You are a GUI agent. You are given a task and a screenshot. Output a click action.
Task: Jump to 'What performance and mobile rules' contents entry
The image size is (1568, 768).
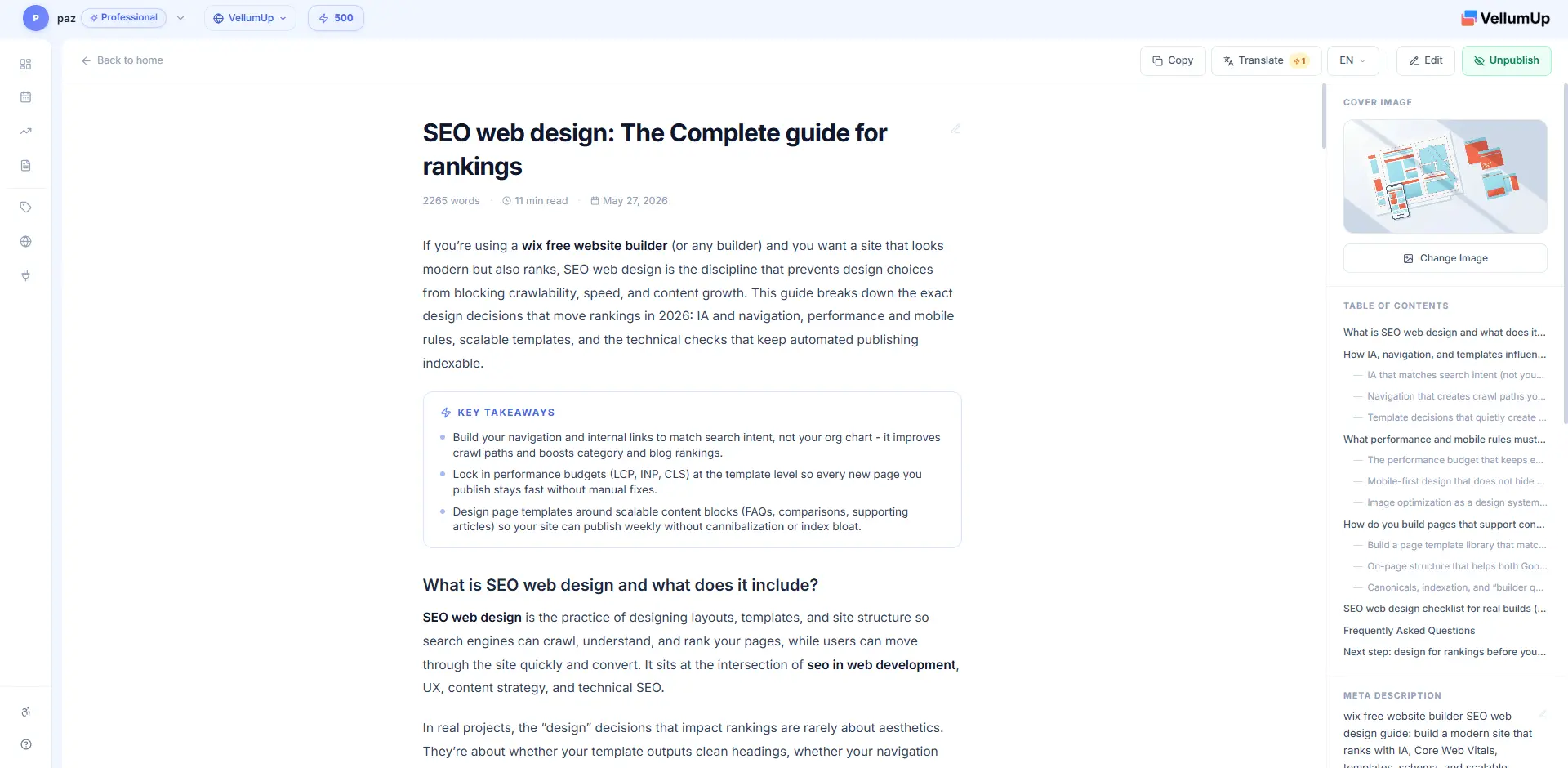point(1445,440)
